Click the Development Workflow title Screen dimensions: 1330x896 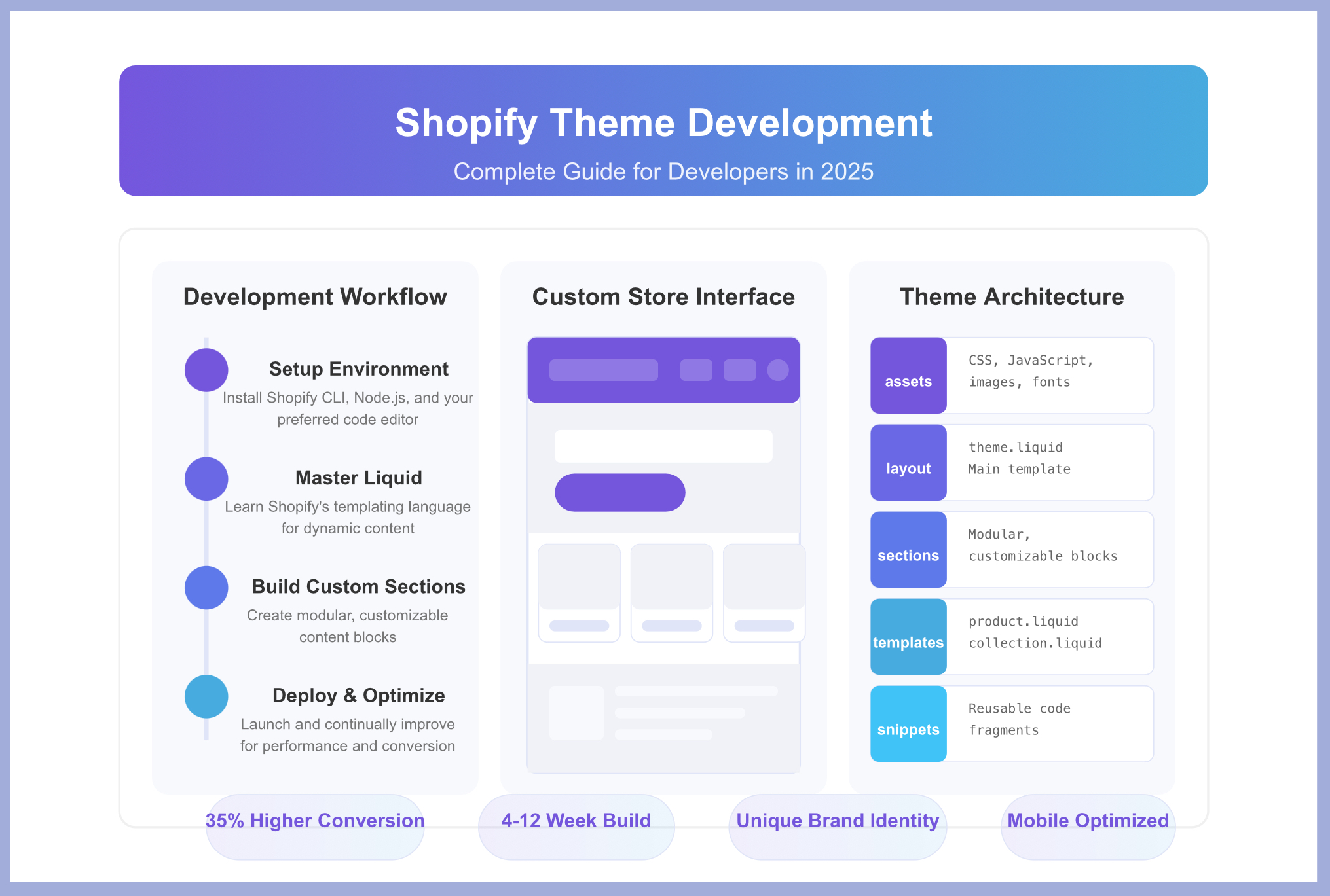(315, 296)
